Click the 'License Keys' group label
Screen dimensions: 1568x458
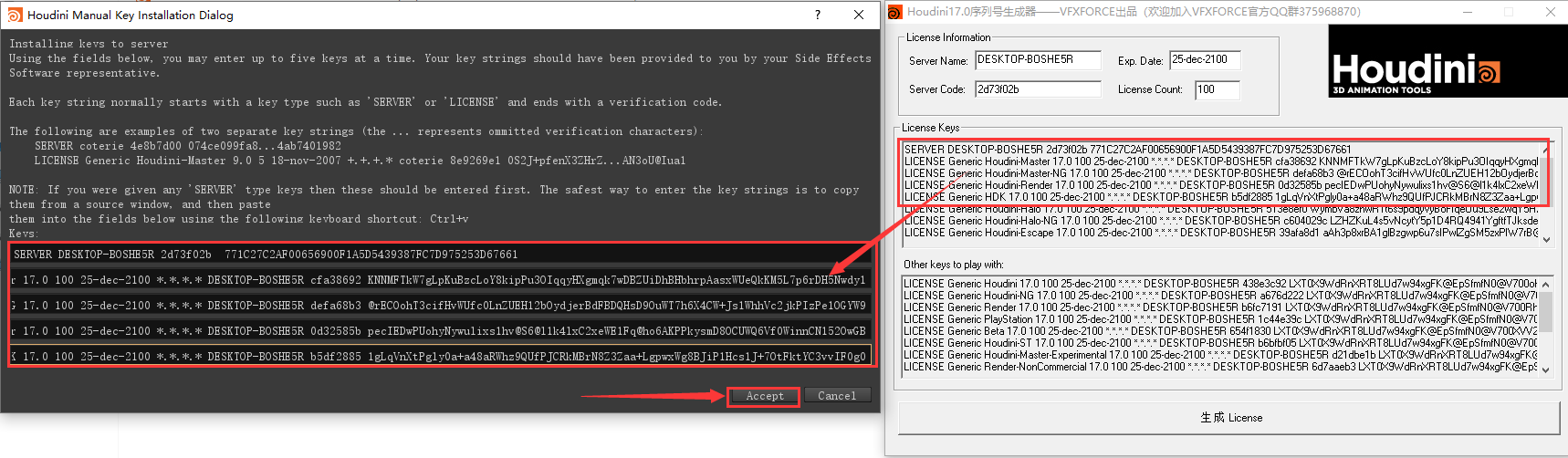930,128
